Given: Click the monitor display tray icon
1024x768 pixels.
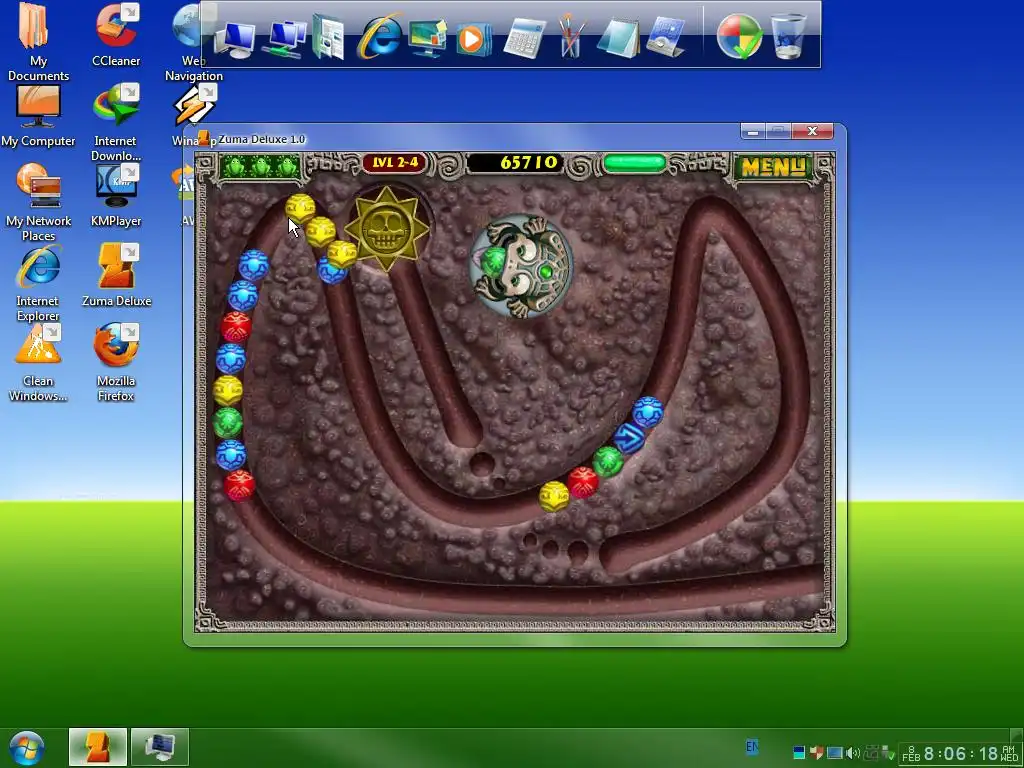Looking at the screenshot, I should point(835,753).
